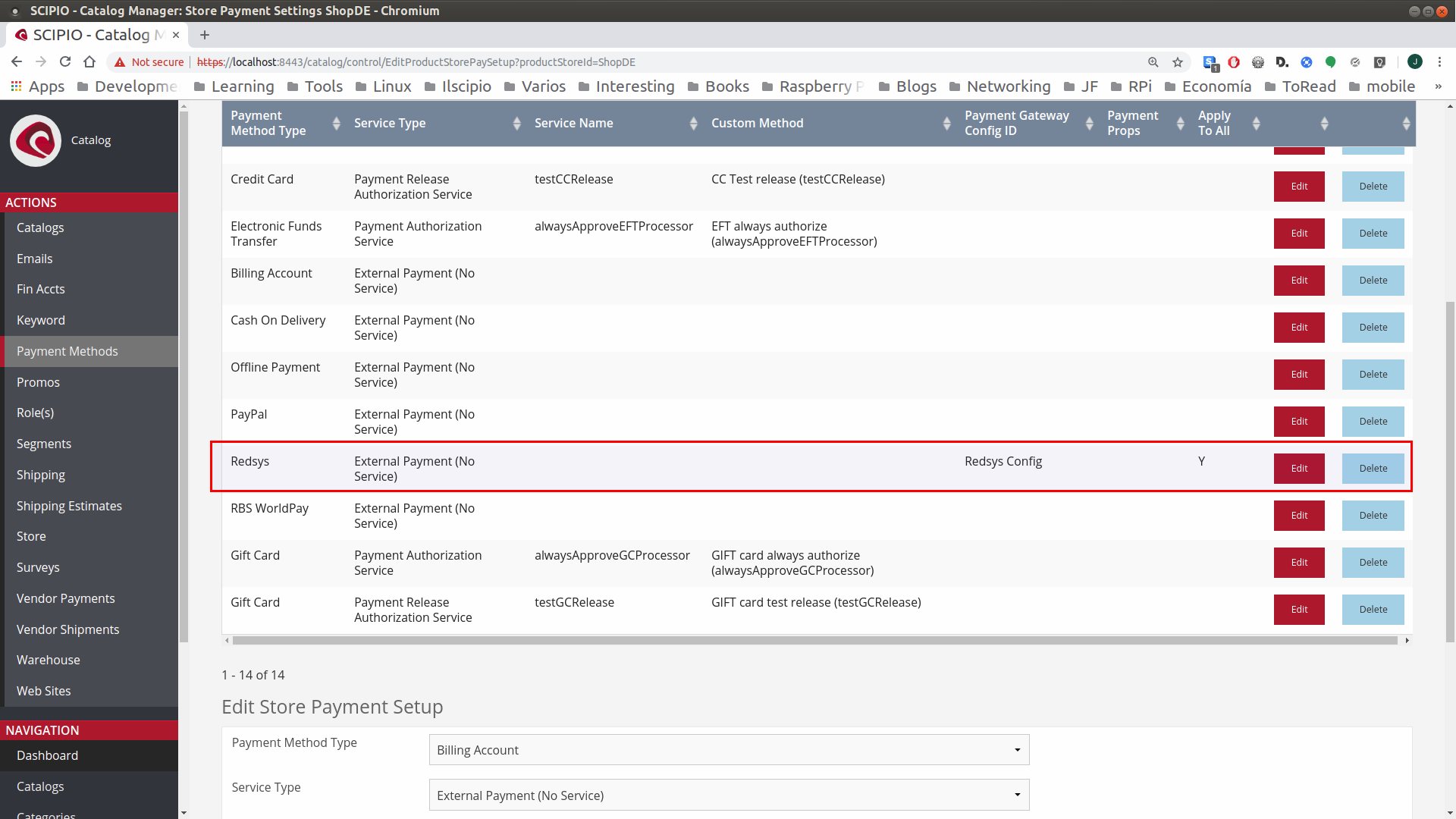Screen dimensions: 1456x819
Task: Open the Apps grid icon in bookmarks bar
Action: (16, 86)
